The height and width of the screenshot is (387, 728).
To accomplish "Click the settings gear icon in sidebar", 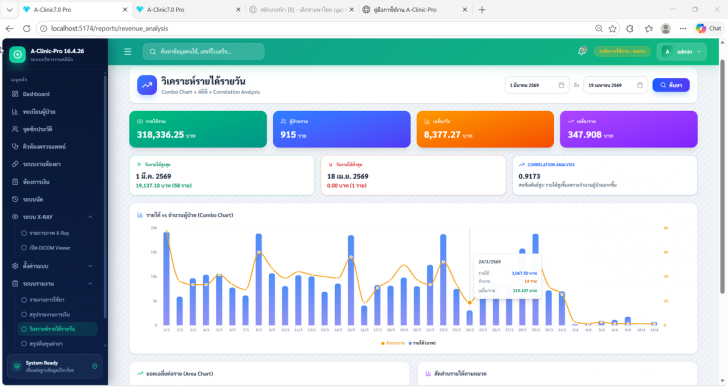I will click(15, 266).
